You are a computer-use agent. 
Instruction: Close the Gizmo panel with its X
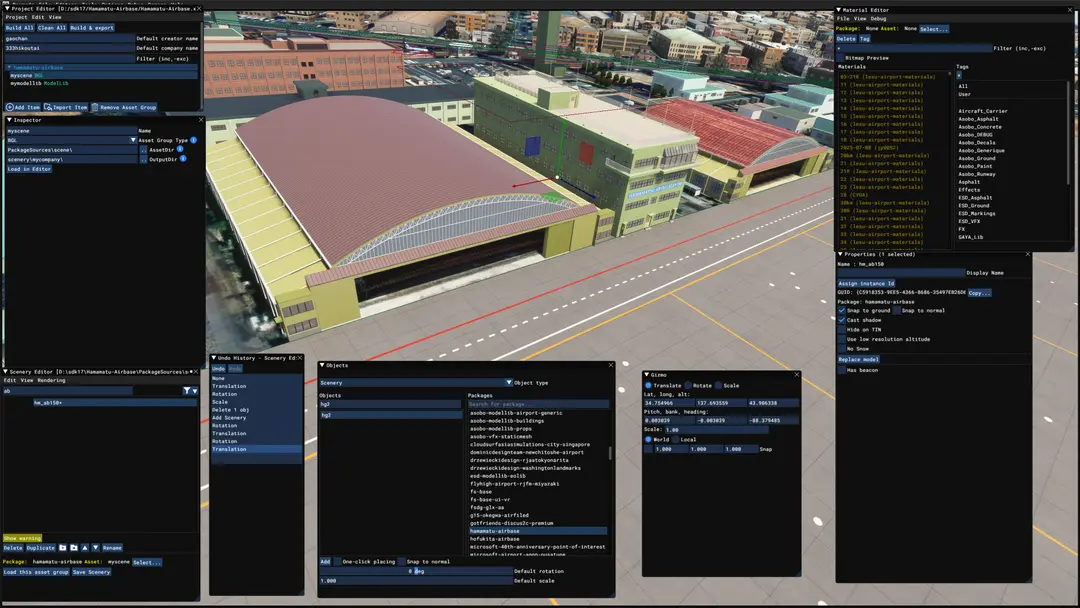click(x=797, y=375)
